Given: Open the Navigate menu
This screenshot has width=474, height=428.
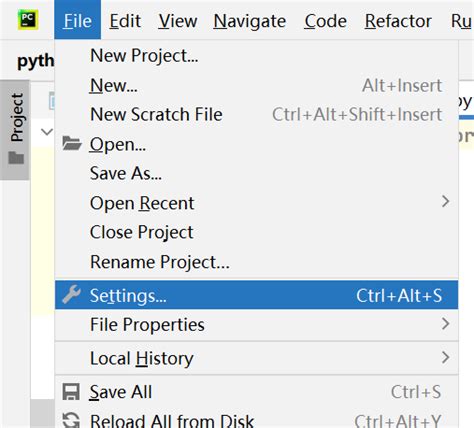Looking at the screenshot, I should pos(250,21).
